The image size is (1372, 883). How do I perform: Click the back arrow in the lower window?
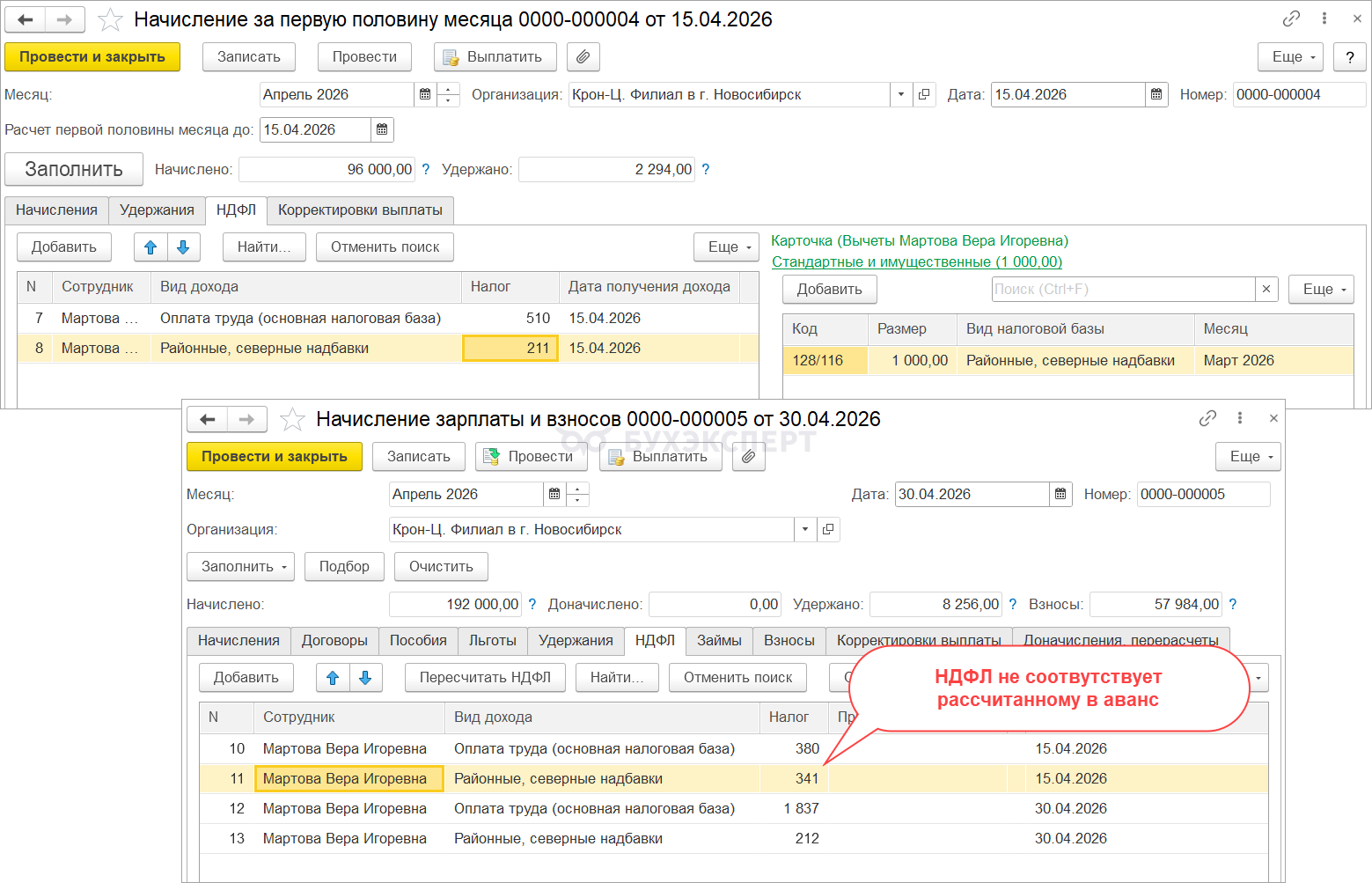[x=208, y=419]
